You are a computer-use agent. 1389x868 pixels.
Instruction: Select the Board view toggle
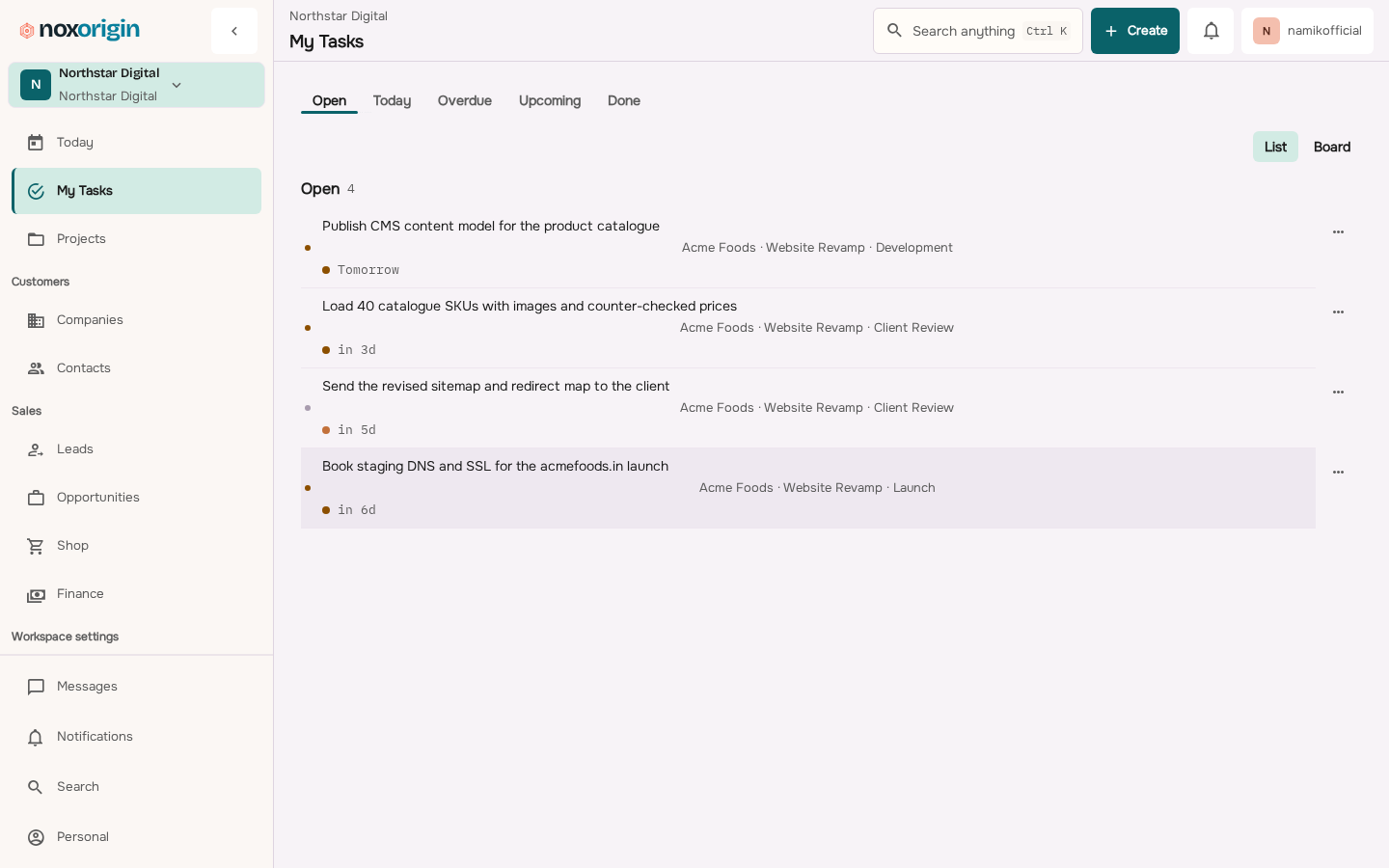[x=1332, y=147]
